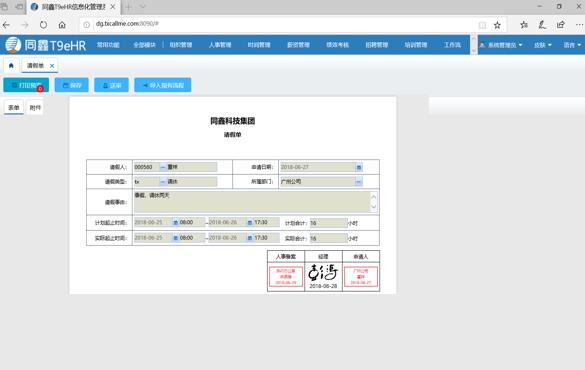Open the calendar picker for 申请日期

click(x=359, y=167)
